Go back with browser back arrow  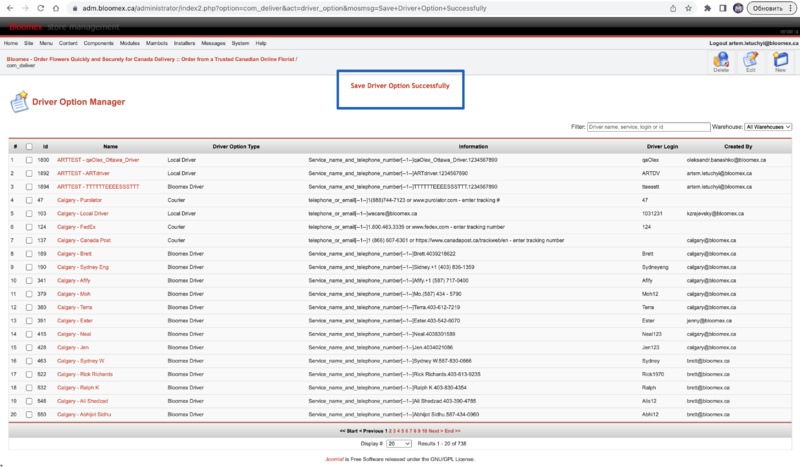(x=10, y=8)
